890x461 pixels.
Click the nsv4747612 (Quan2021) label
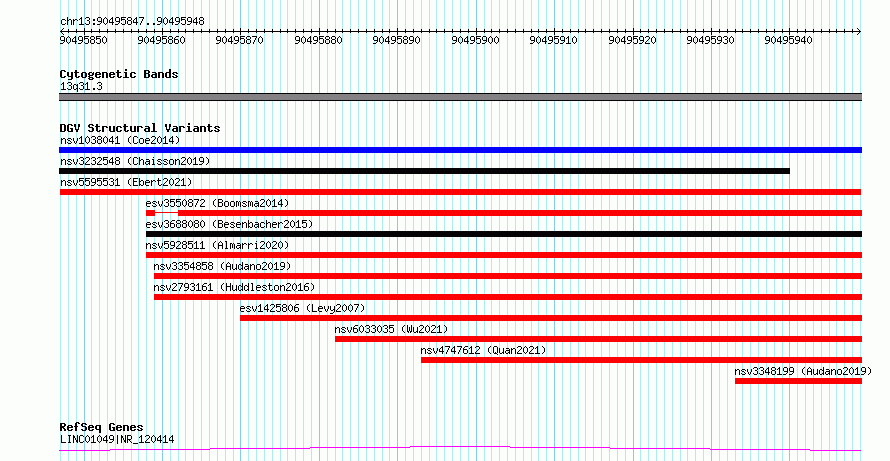point(483,350)
